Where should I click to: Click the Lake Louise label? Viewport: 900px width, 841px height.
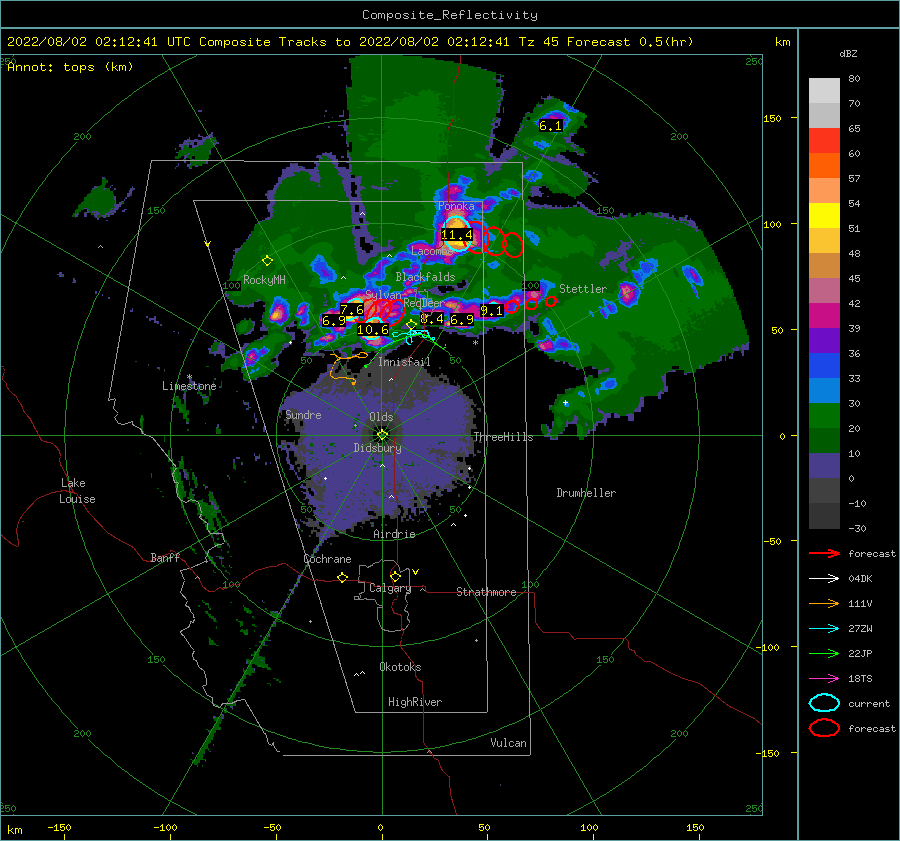coord(77,491)
